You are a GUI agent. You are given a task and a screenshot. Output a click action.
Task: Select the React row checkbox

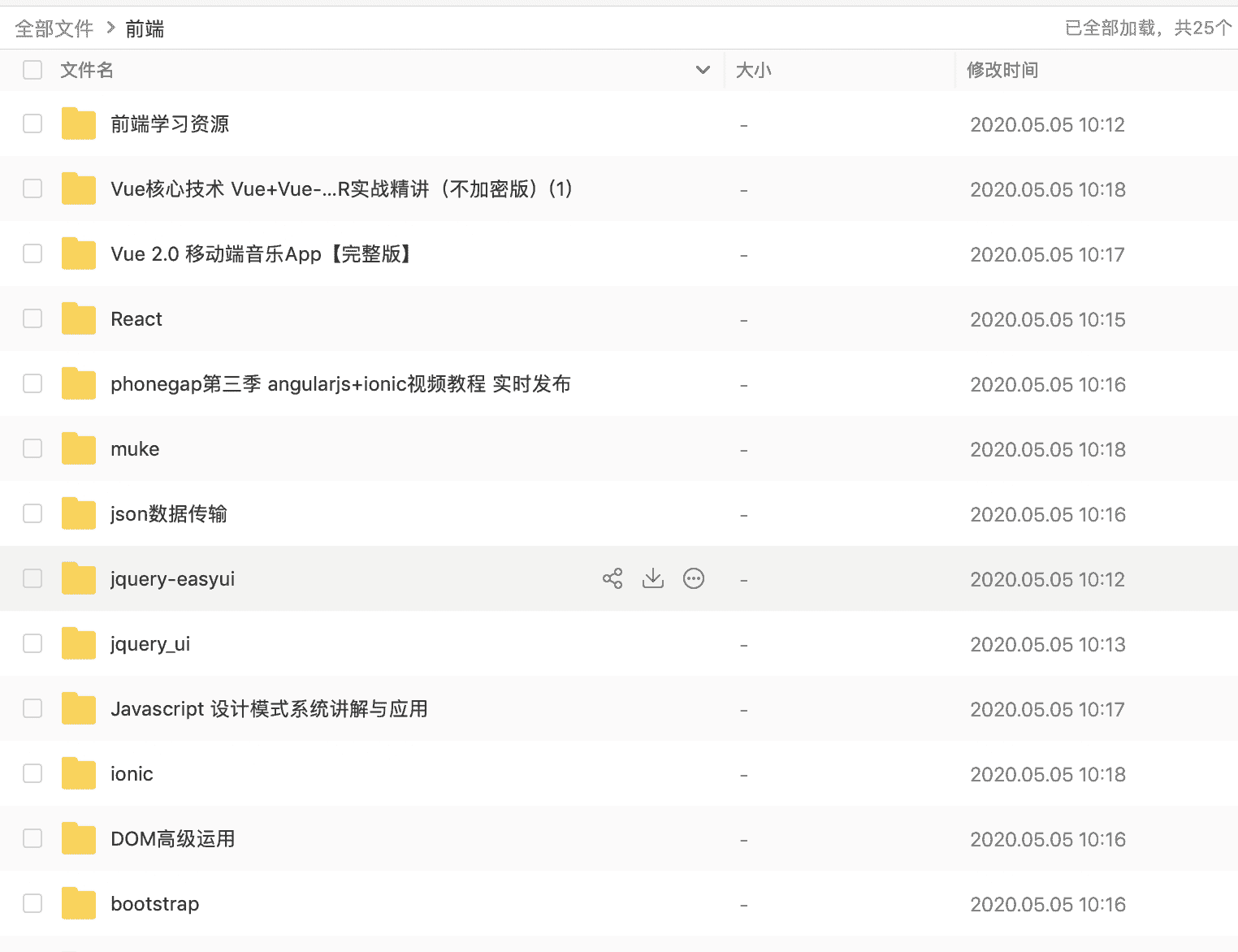(32, 318)
